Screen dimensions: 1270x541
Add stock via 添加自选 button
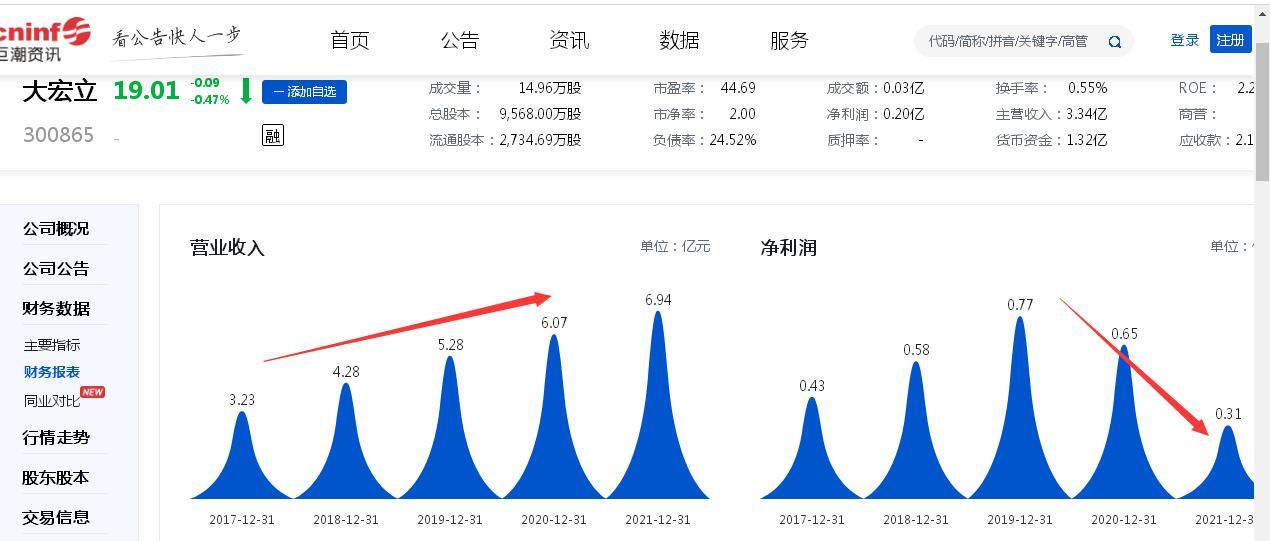304,92
